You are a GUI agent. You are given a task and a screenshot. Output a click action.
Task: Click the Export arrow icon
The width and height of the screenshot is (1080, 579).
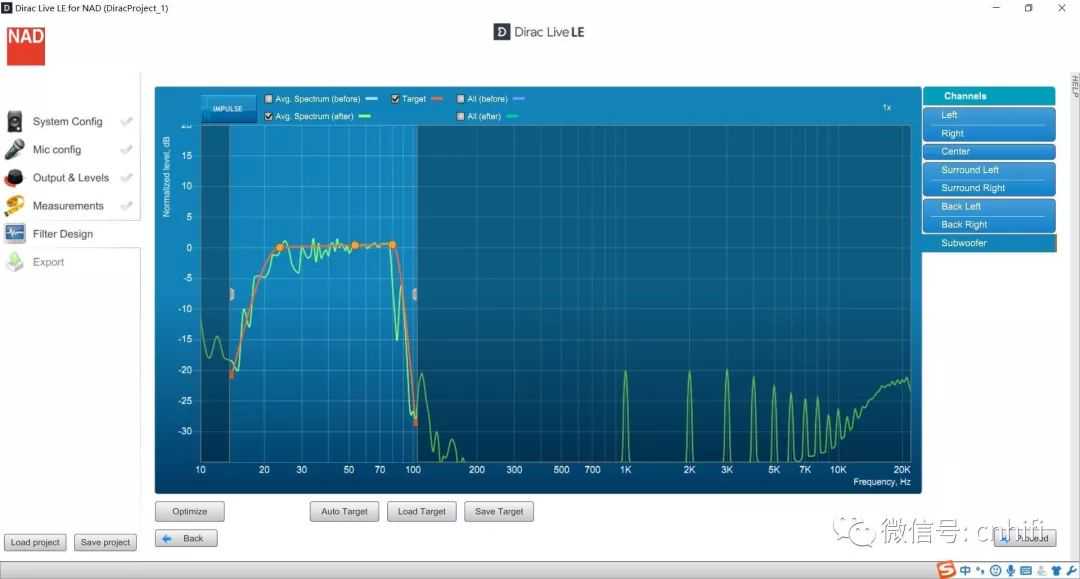(15, 262)
